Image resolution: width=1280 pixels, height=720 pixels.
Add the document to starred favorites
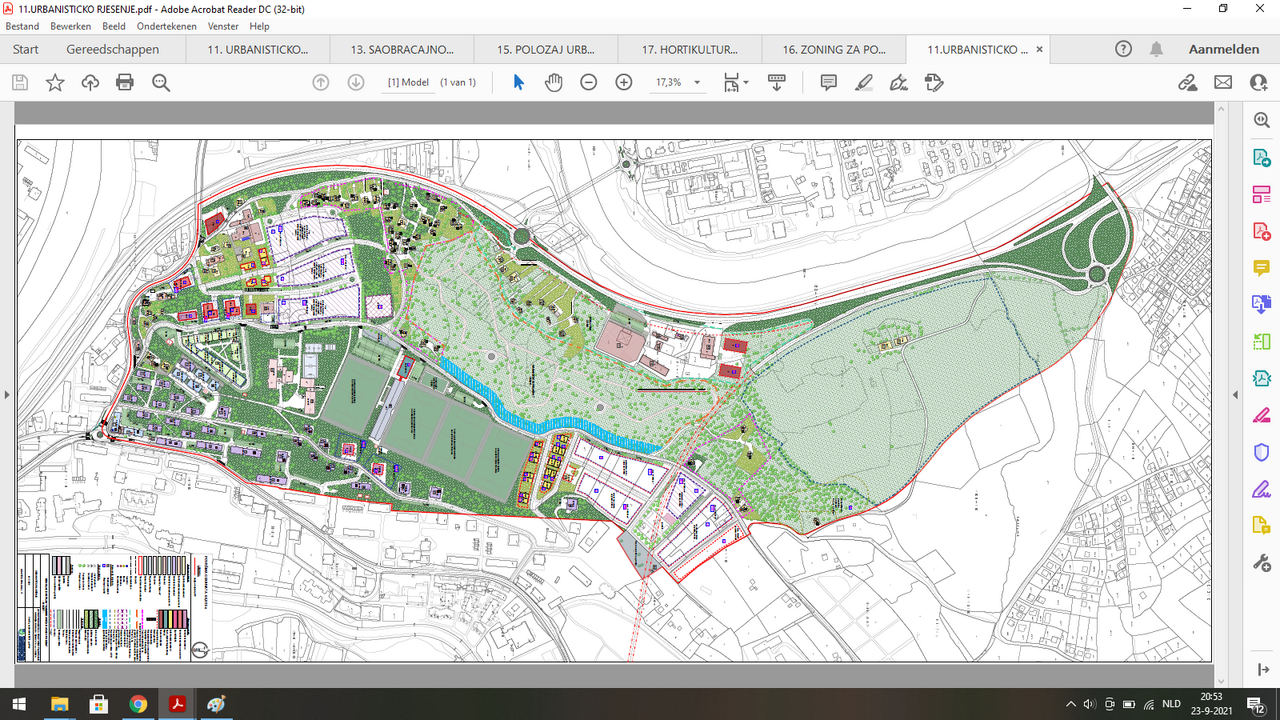[x=55, y=82]
